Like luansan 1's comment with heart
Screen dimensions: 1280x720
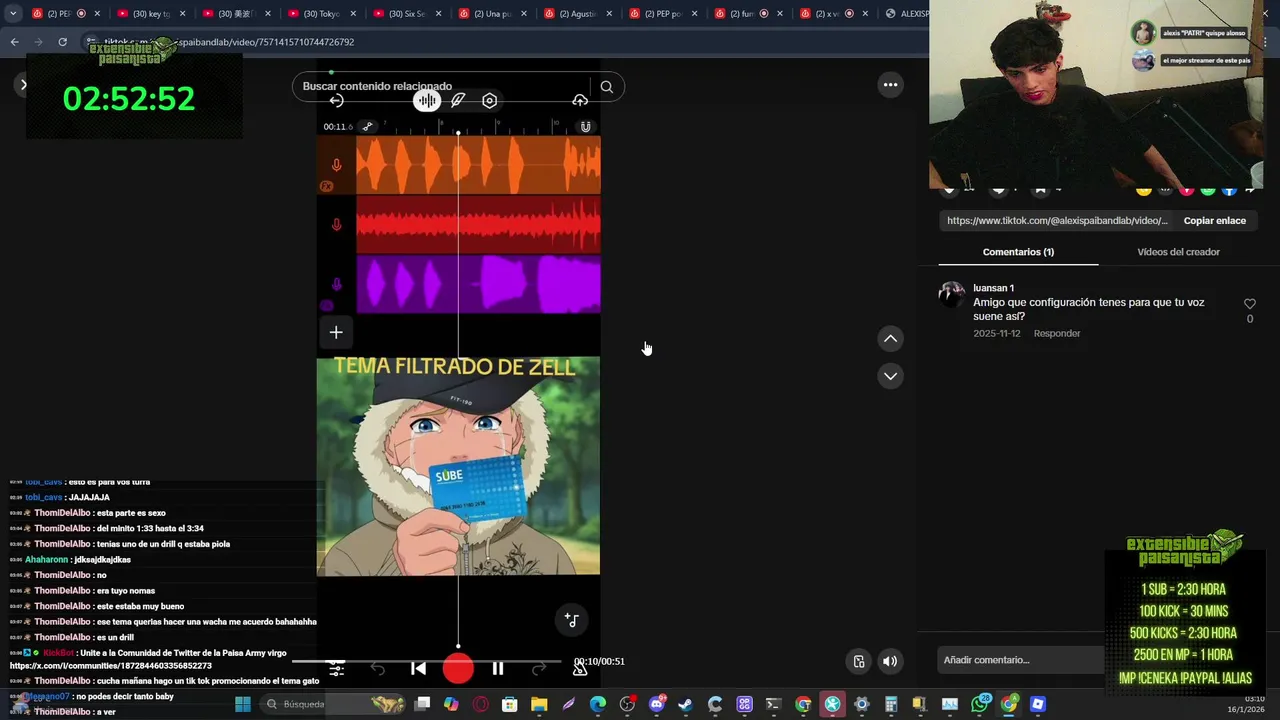[x=1249, y=304]
